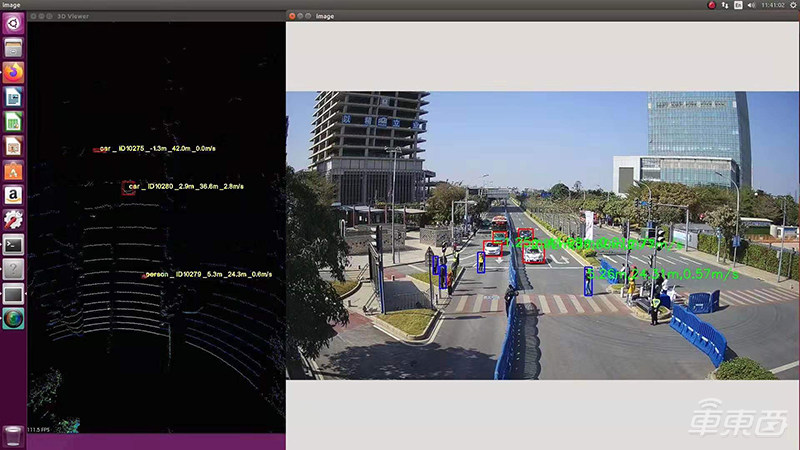Launch Firefox from the dock
The width and height of the screenshot is (800, 450).
pyautogui.click(x=13, y=72)
